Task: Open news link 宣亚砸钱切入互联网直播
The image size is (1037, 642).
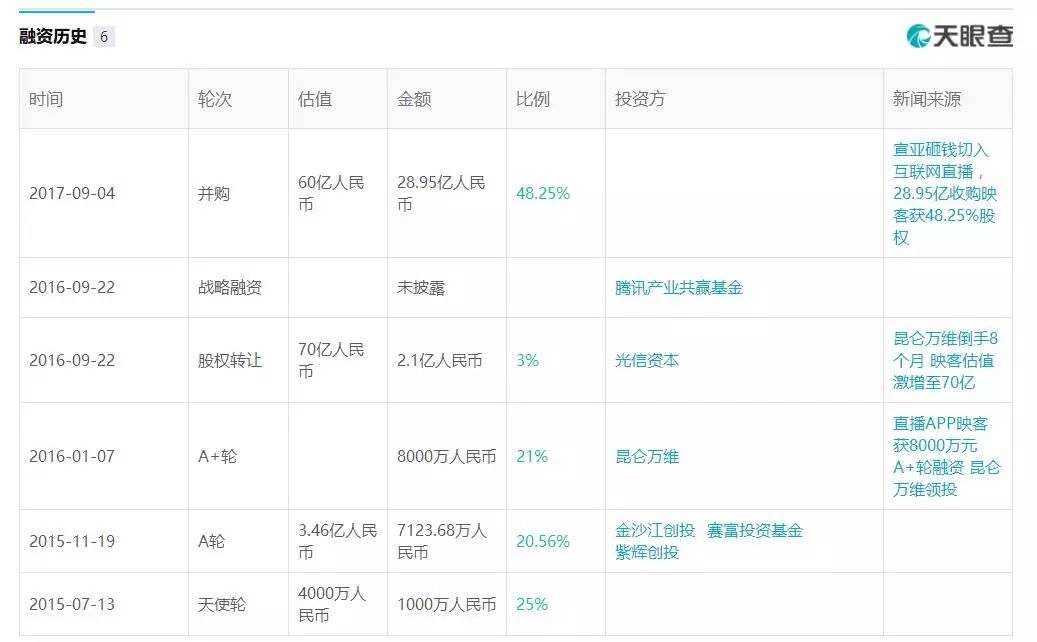Action: 945,193
